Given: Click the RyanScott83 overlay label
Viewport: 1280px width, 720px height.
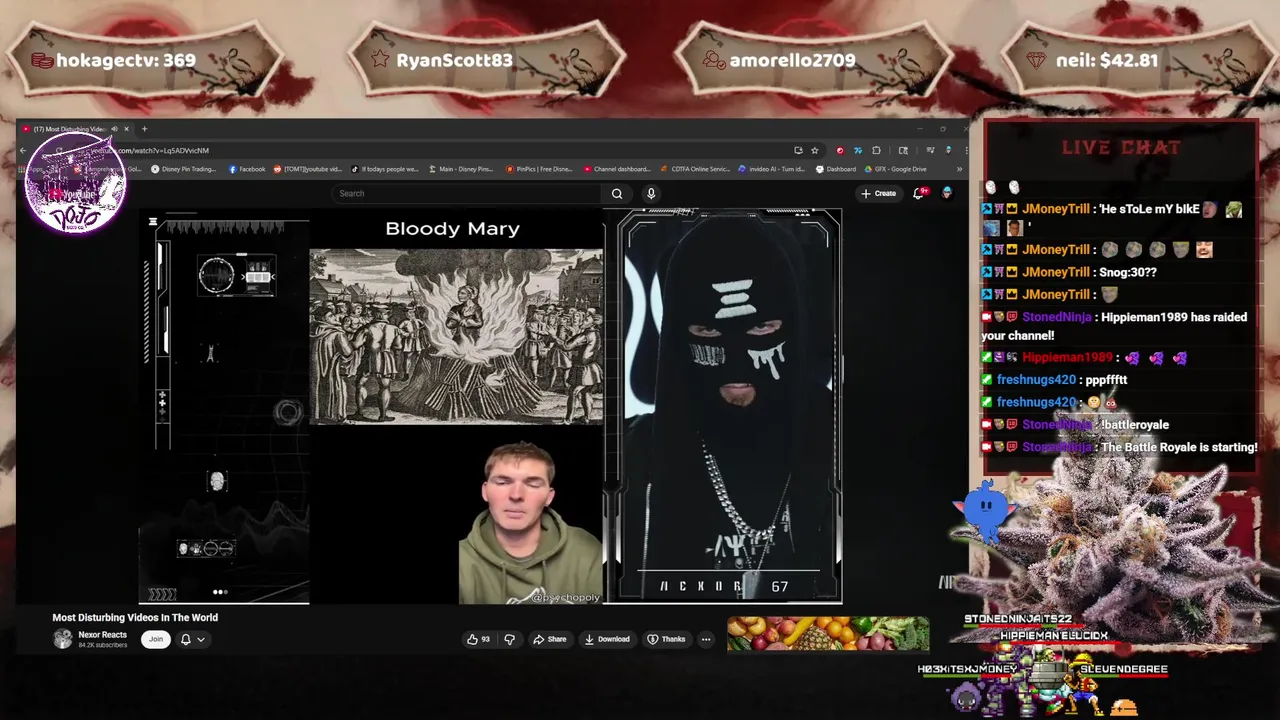Looking at the screenshot, I should [454, 60].
